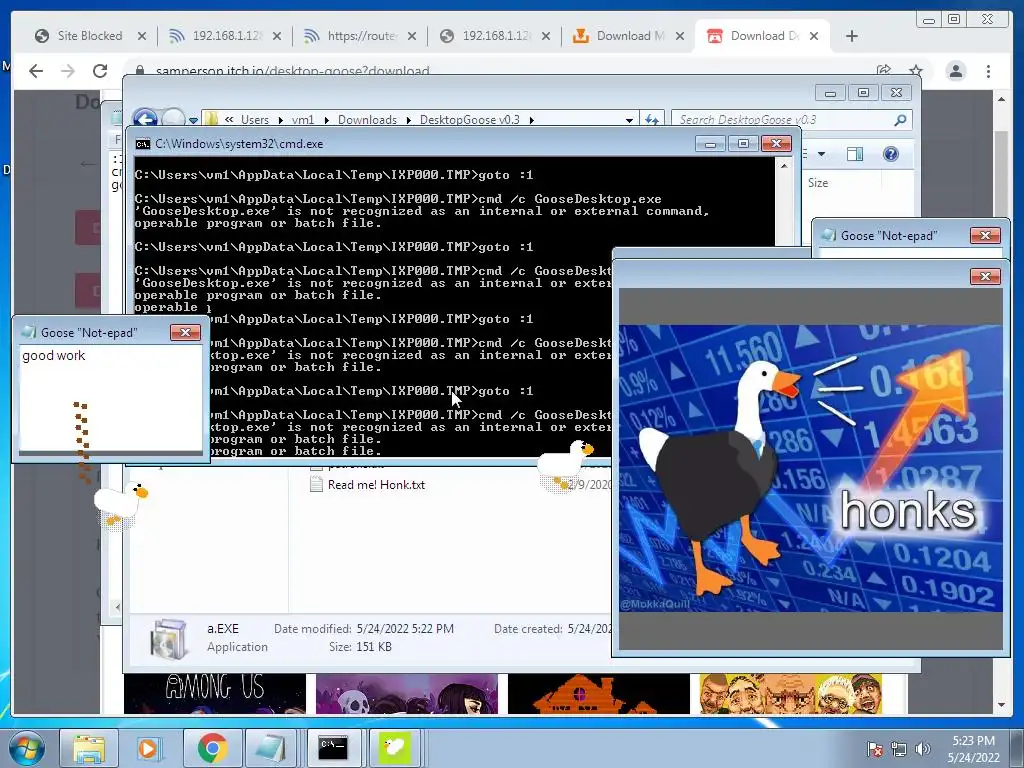Sort by the Size column header
The width and height of the screenshot is (1024, 768).
click(x=818, y=183)
